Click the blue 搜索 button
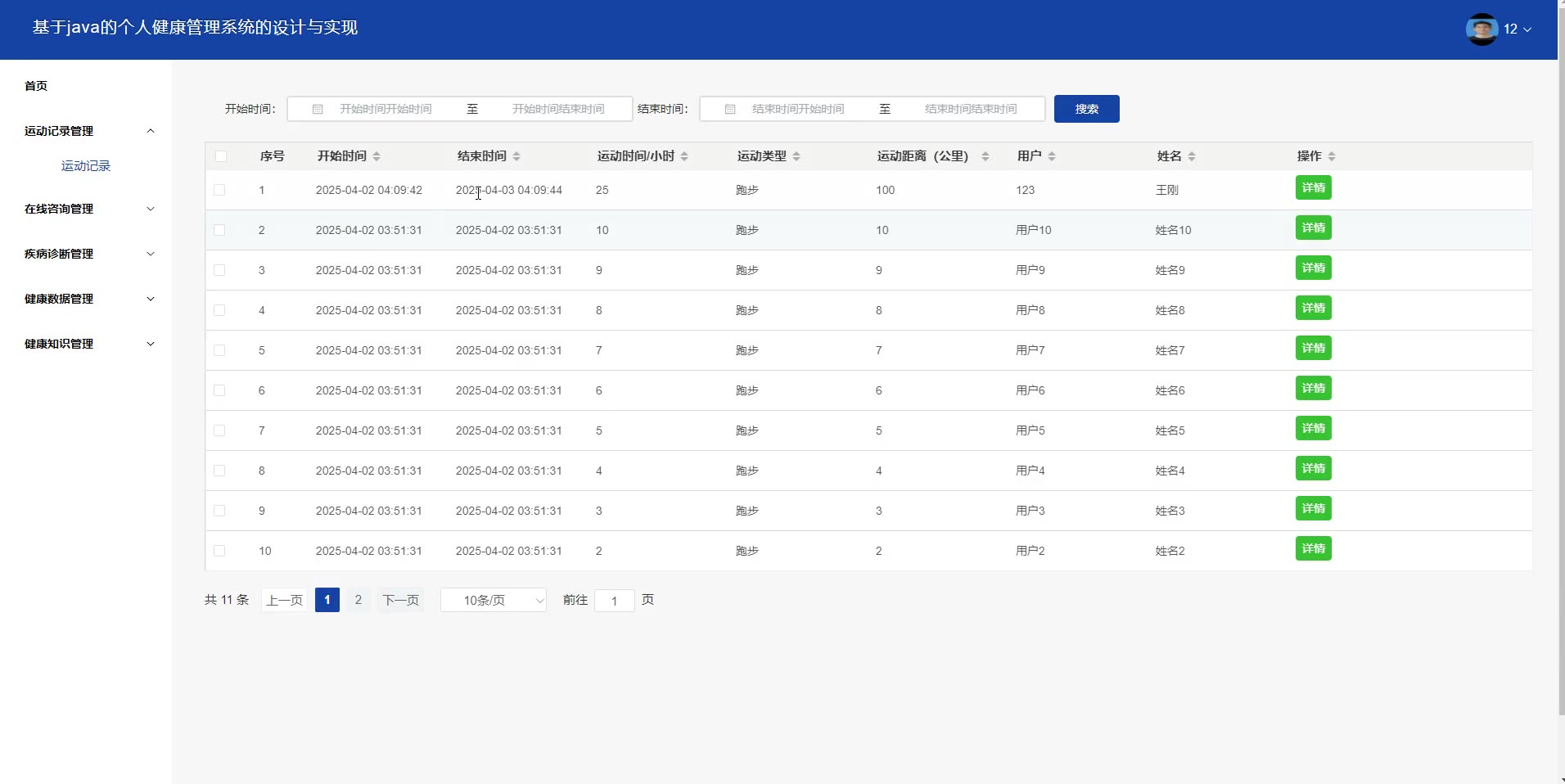The width and height of the screenshot is (1565, 784). coord(1086,109)
